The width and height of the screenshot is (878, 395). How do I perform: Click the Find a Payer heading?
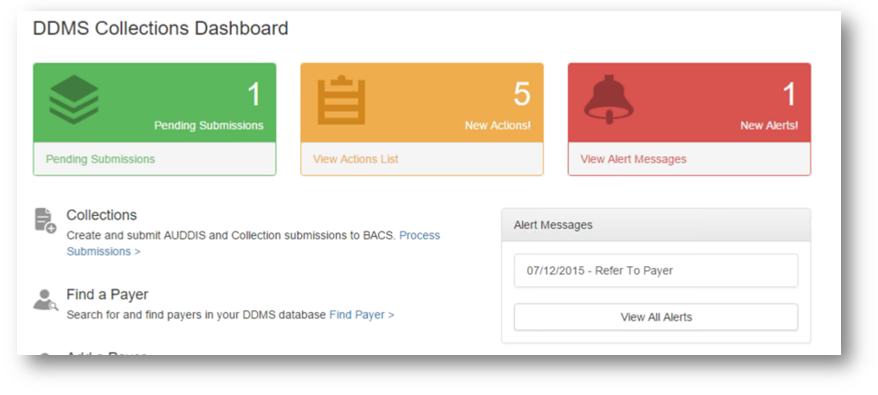pyautogui.click(x=107, y=294)
